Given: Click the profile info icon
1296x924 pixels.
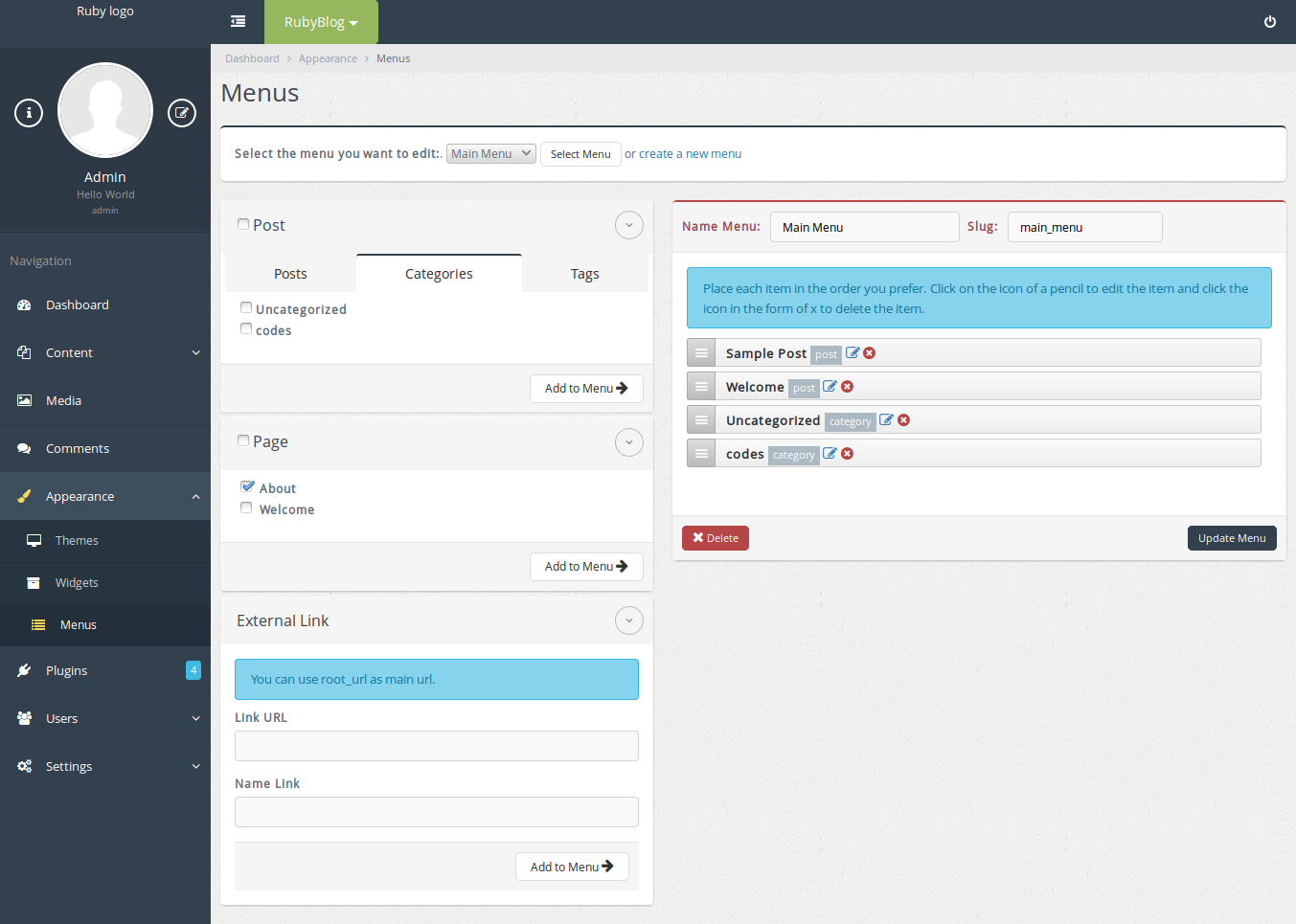Looking at the screenshot, I should 29,113.
